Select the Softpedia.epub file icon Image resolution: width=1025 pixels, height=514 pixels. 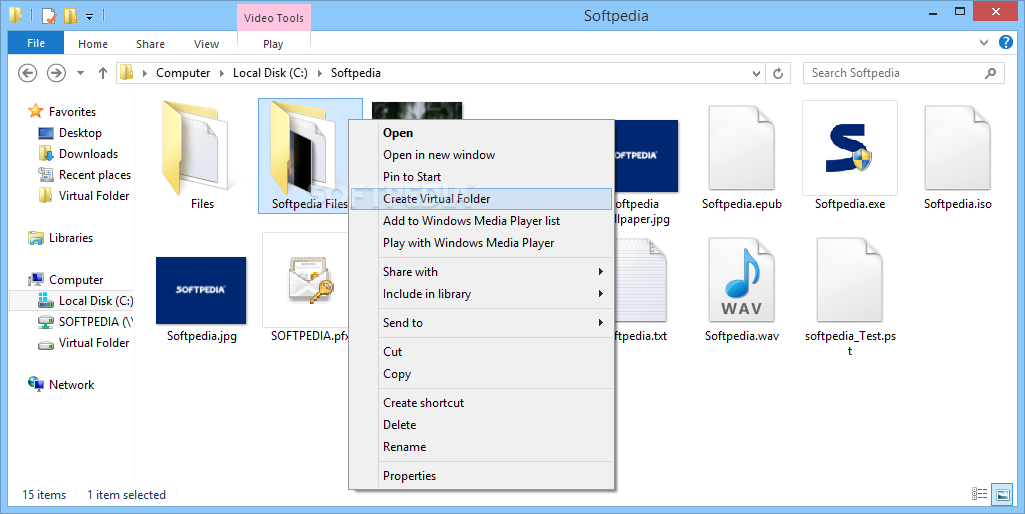[742, 148]
